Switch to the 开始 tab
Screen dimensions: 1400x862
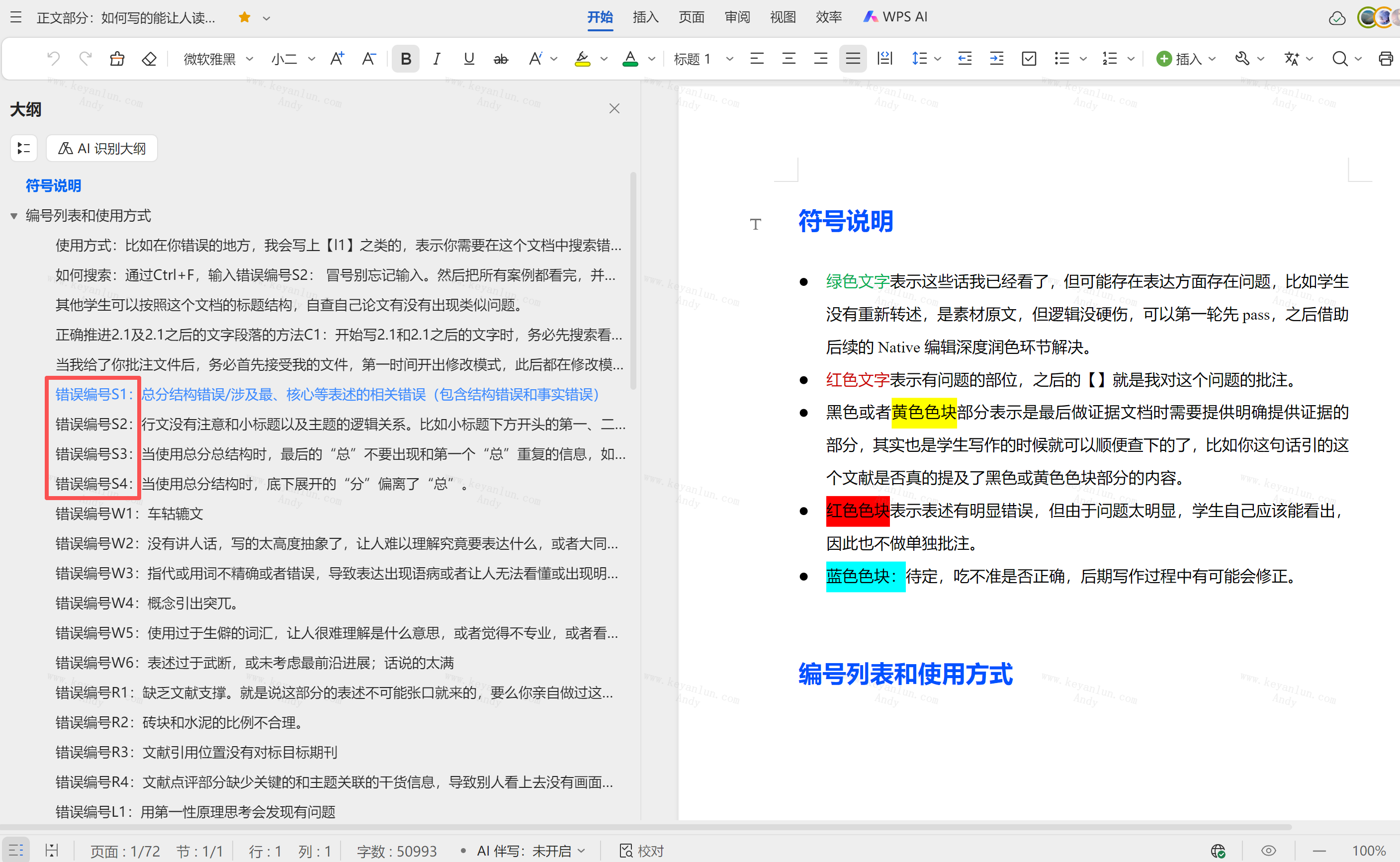pos(600,17)
